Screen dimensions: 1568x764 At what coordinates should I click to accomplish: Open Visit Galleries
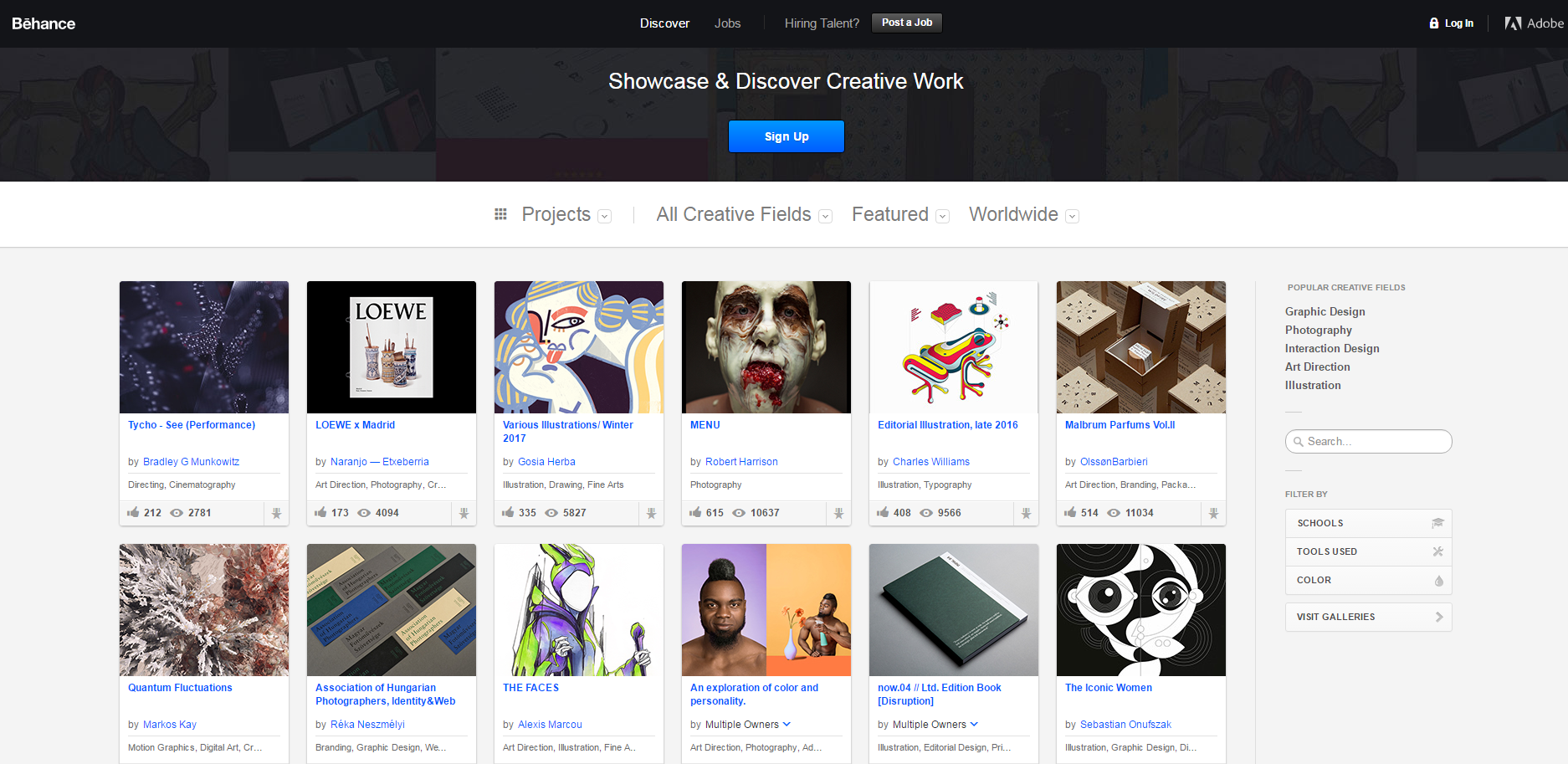(1369, 617)
